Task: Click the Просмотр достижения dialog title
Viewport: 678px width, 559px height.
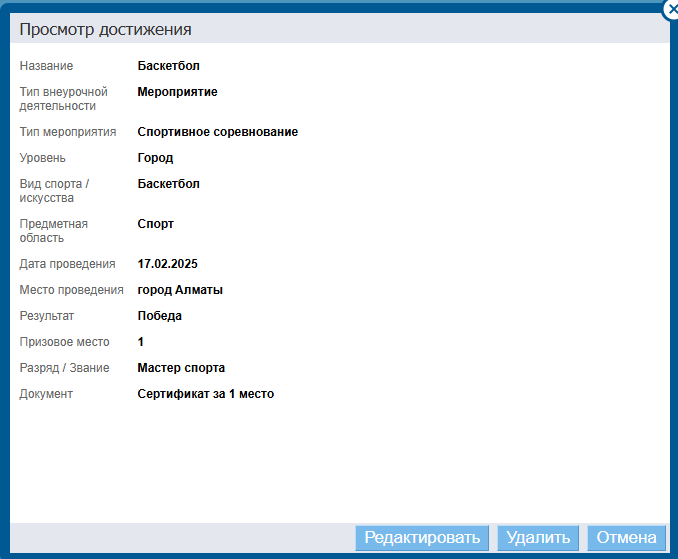Action: coord(105,29)
